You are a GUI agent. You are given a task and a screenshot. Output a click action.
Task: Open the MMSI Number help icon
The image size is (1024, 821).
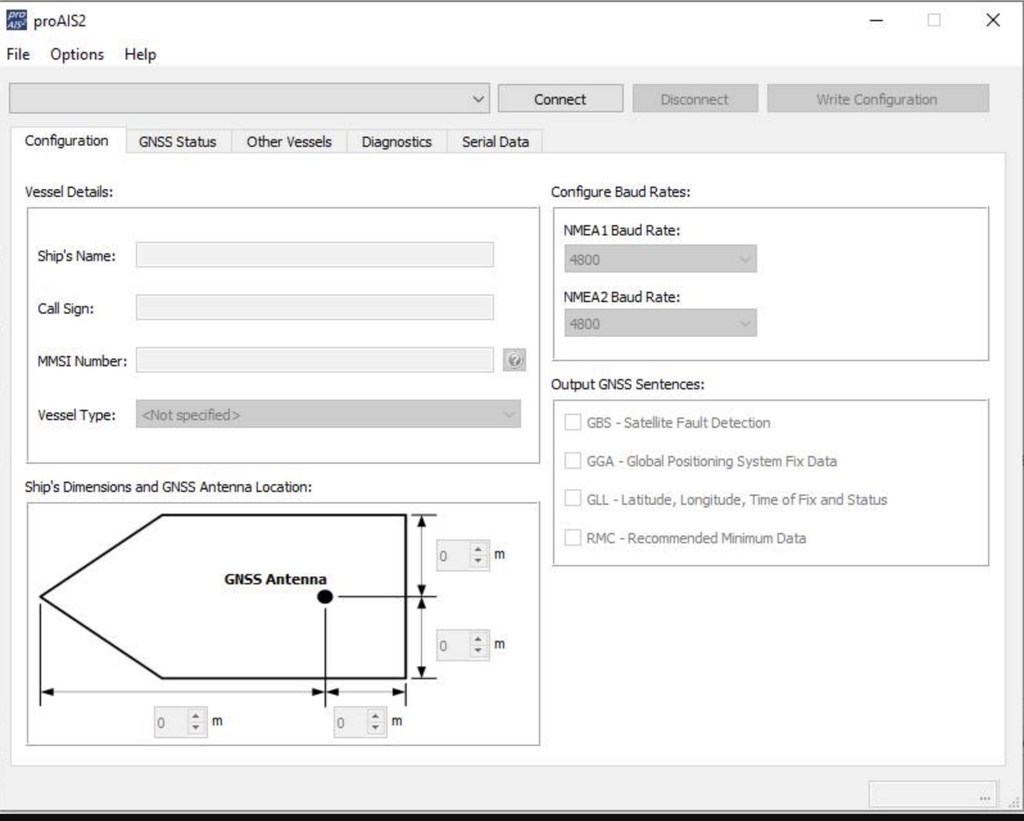point(515,360)
